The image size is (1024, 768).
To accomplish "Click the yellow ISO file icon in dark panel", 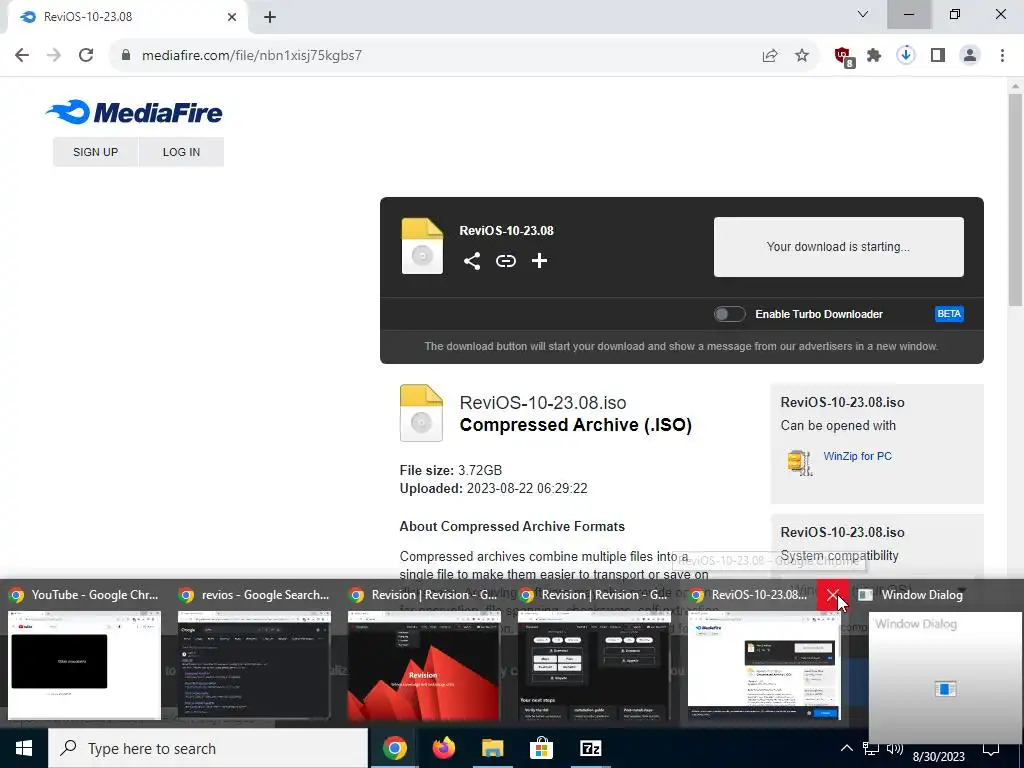I will point(422,246).
